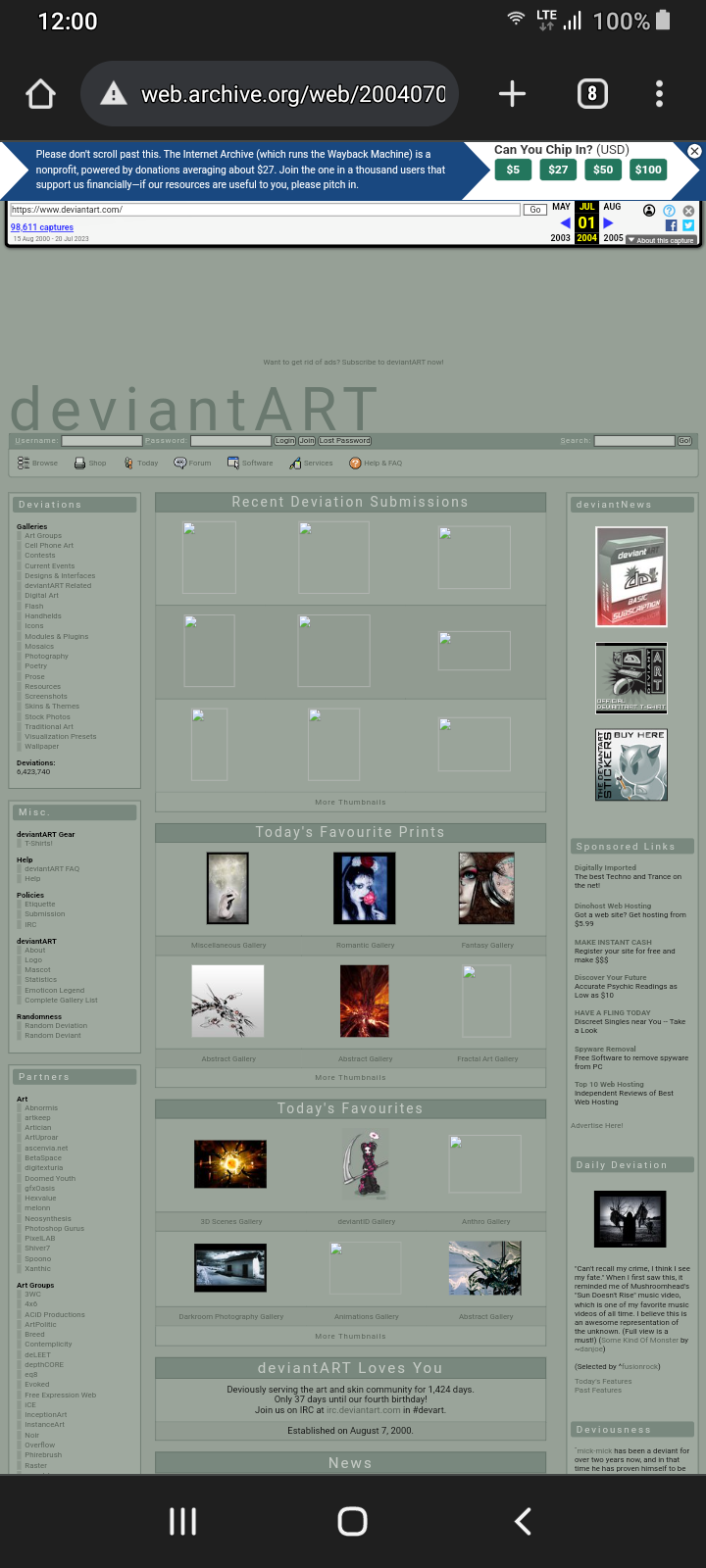Open the Digital Art gallery link
This screenshot has width=706, height=1568.
click(x=41, y=596)
